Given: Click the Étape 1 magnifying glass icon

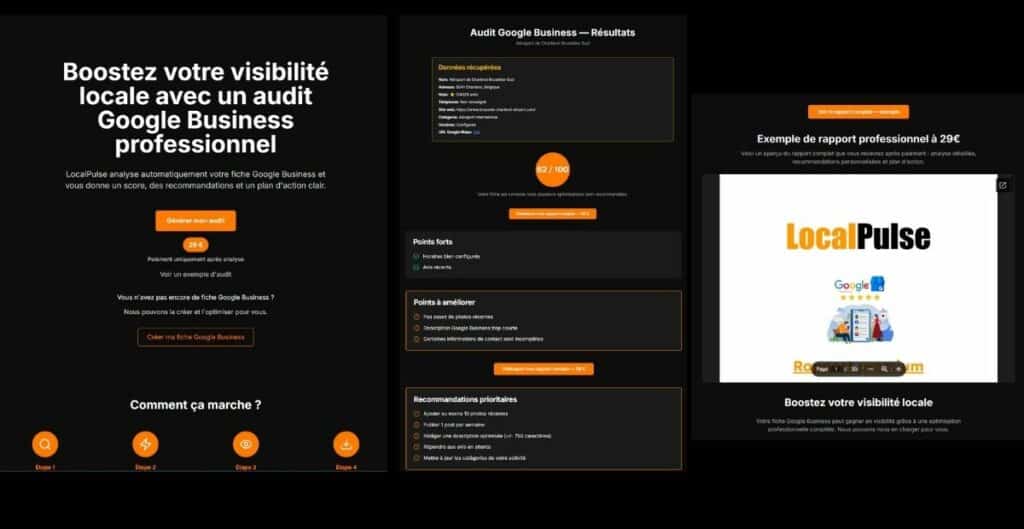Looking at the screenshot, I should coord(45,444).
